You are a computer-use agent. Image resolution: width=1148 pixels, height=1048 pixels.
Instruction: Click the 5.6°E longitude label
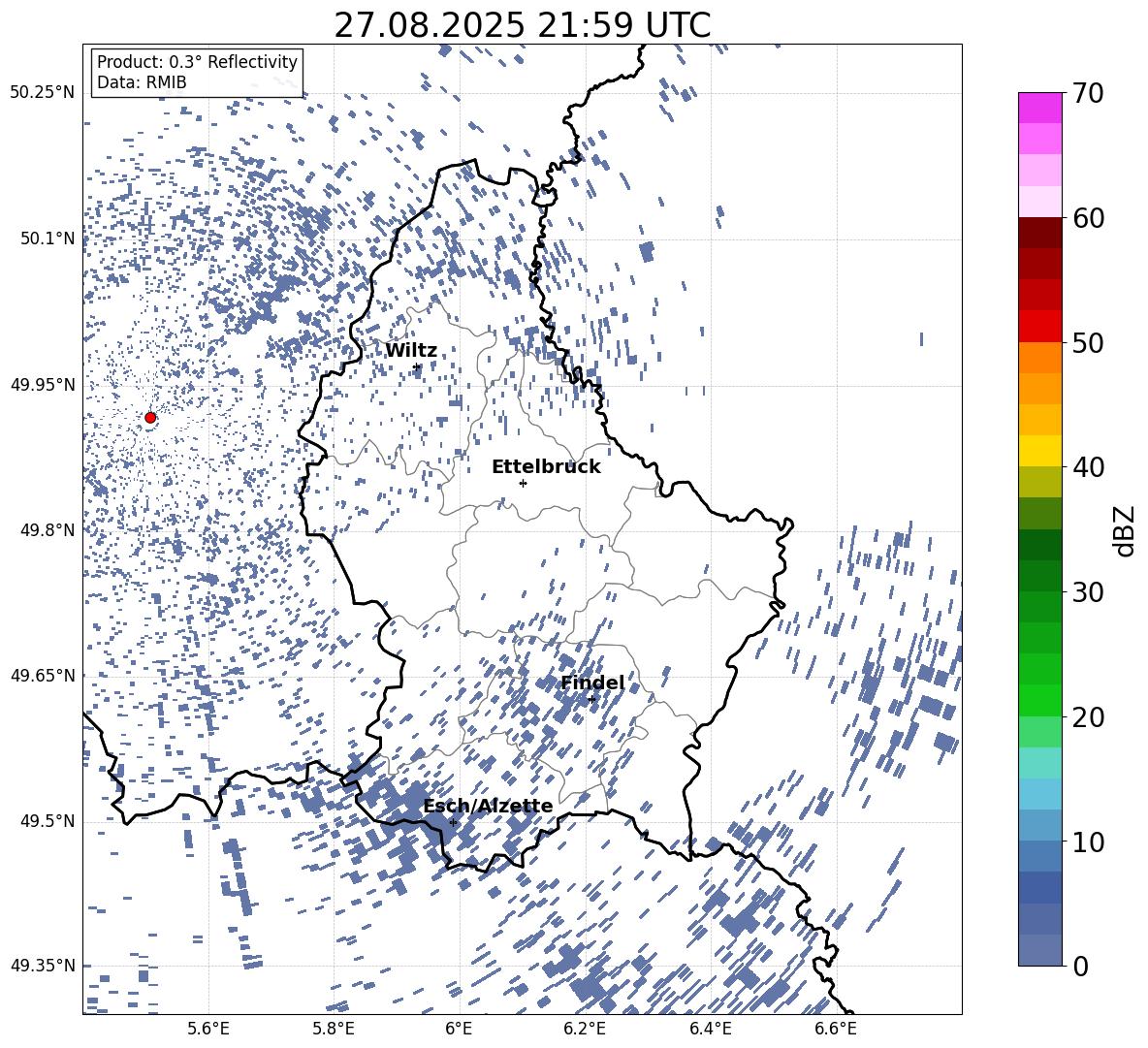[208, 1029]
